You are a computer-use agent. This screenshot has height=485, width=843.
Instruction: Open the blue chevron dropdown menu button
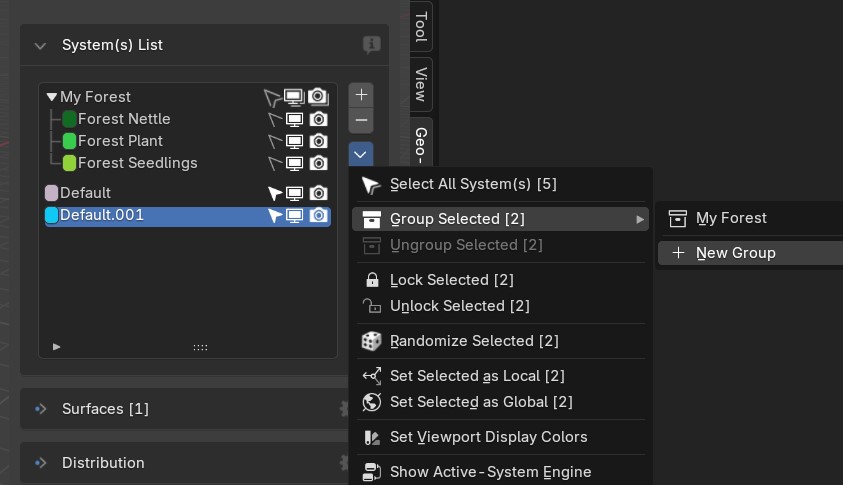[x=361, y=155]
